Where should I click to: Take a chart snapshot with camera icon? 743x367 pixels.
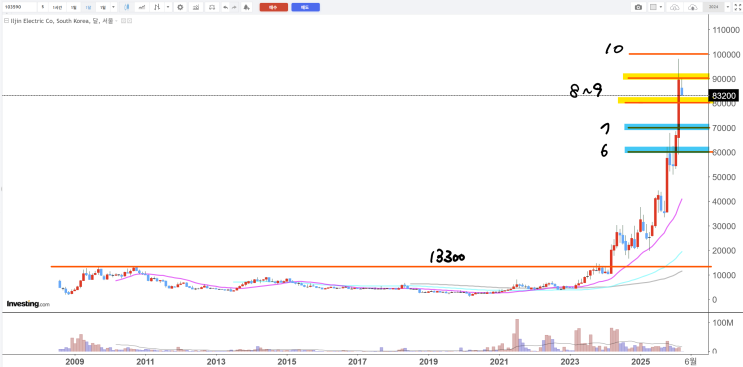pos(638,7)
